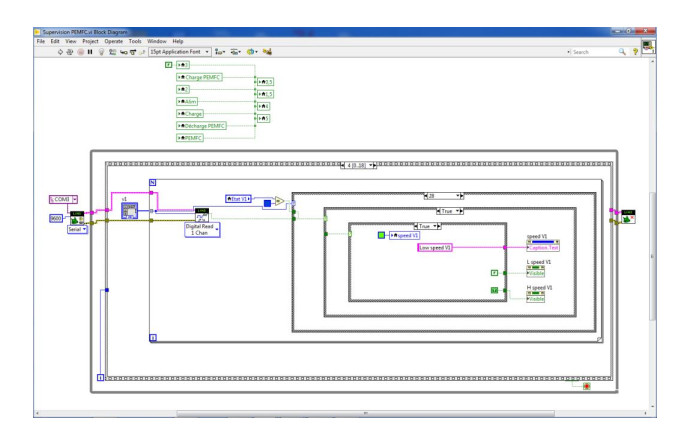The image size is (684, 438).
Task: Click the Search input field
Action: pos(592,50)
